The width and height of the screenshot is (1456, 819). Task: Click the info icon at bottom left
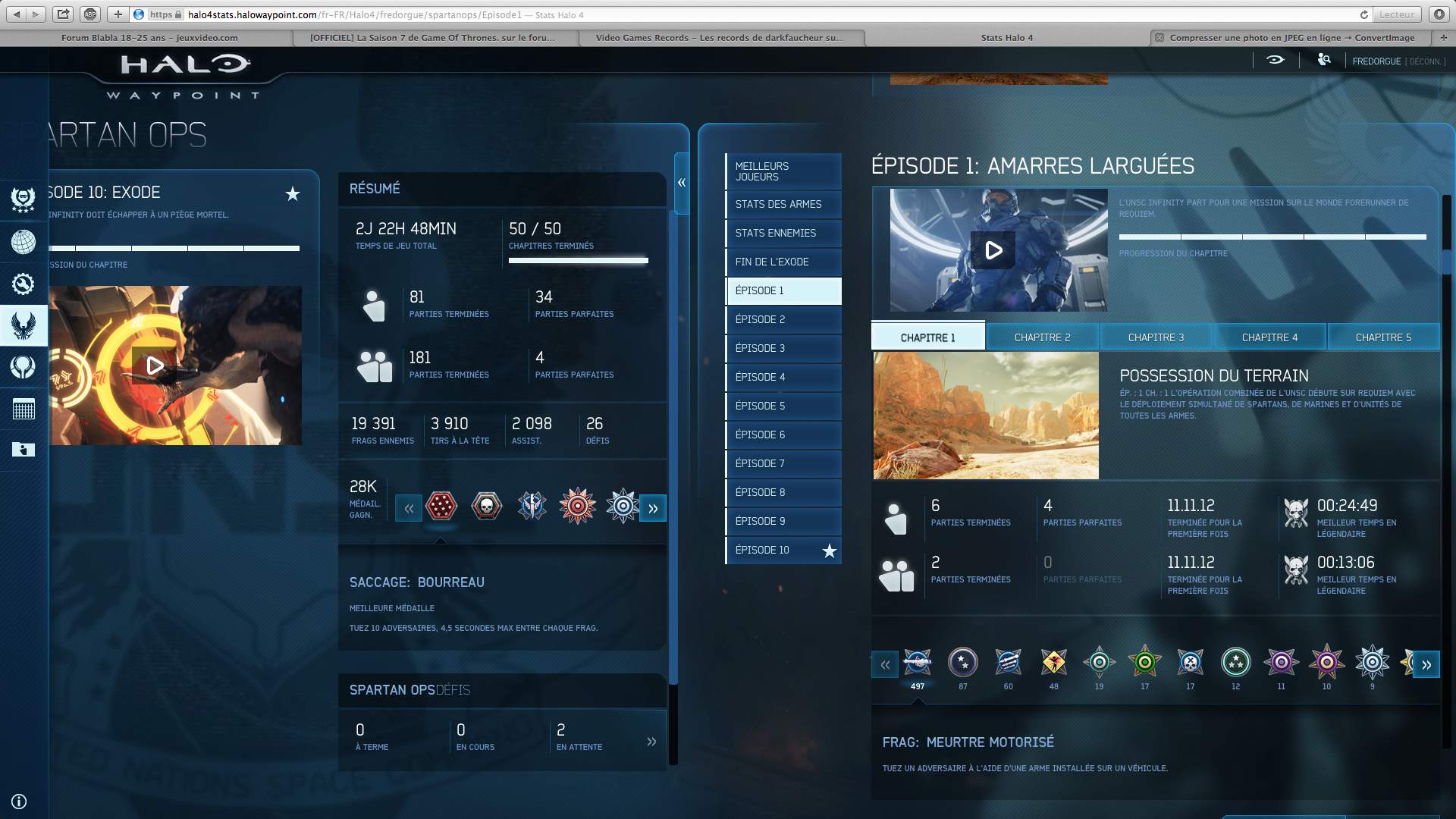click(20, 802)
